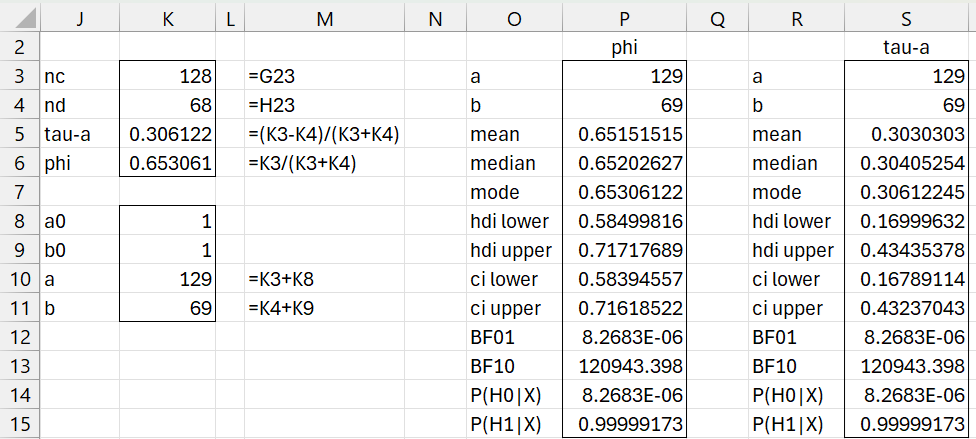The image size is (976, 439).
Task: Click the a0 value cell in column K
Action: (167, 221)
